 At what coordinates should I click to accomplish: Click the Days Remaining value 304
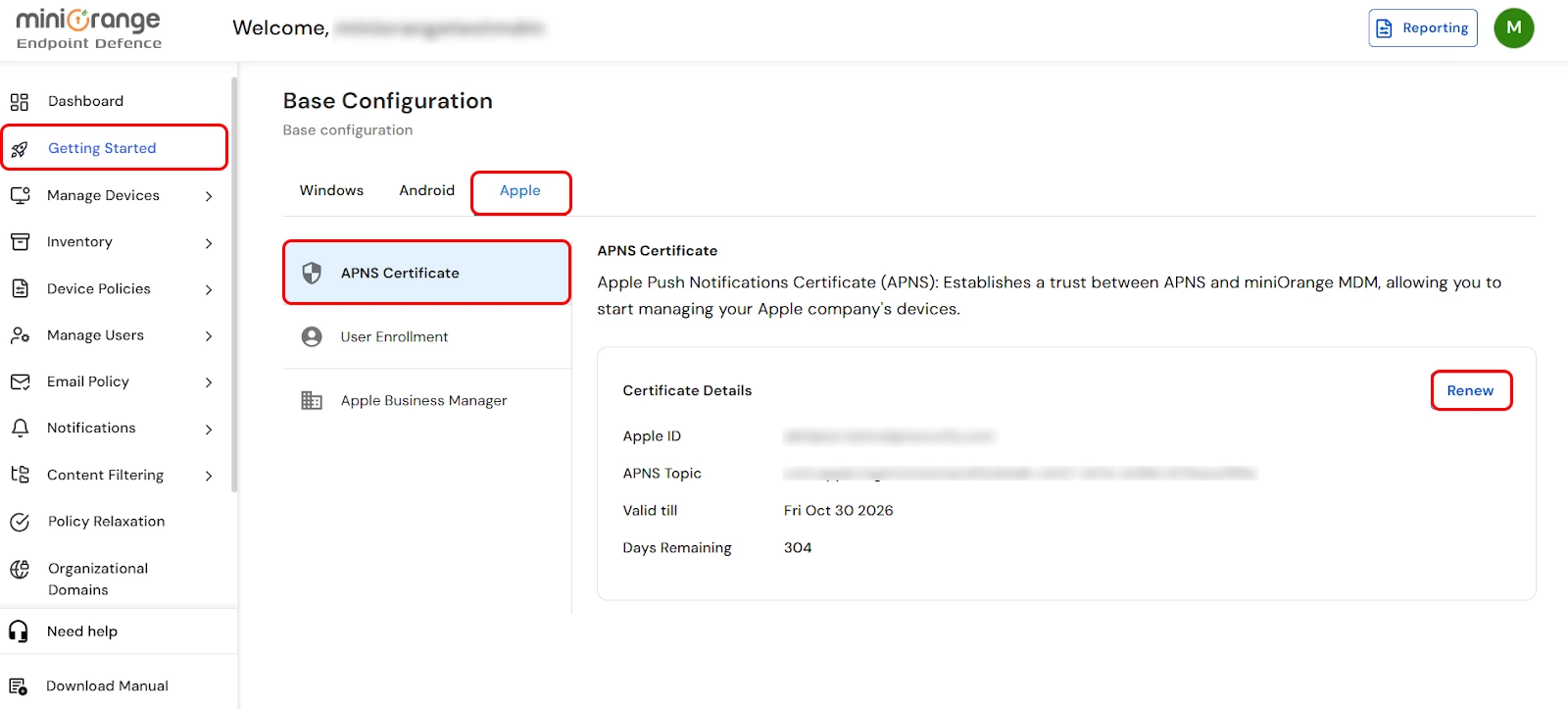click(x=798, y=547)
